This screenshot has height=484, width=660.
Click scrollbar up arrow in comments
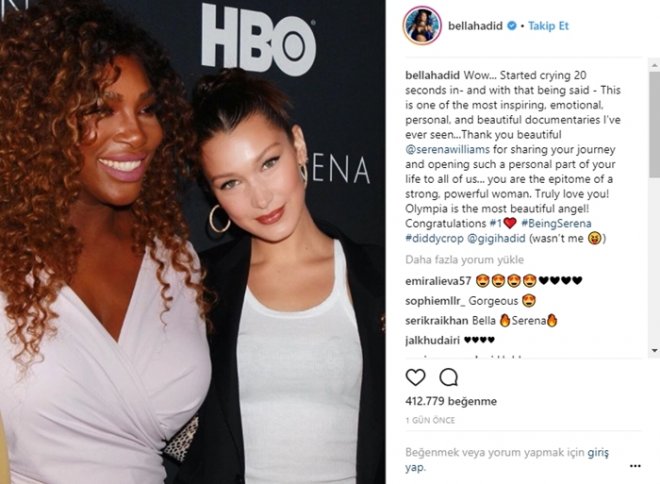655,65
